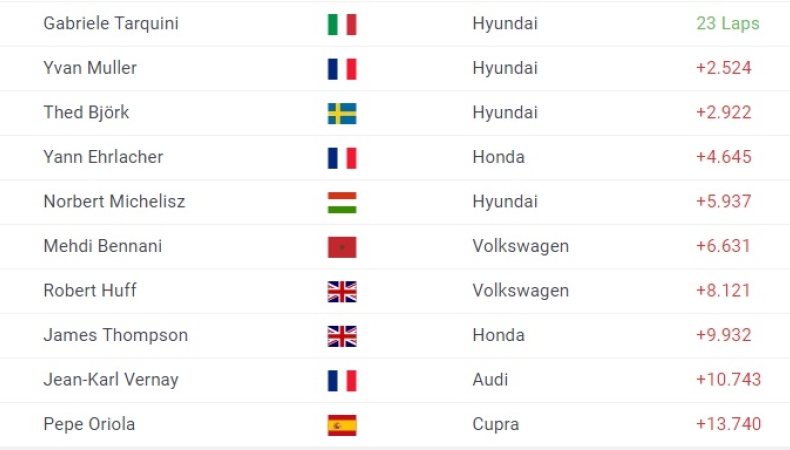Screen dimensions: 790x450
Task: Click the Spanish flag next to Pepe Oriola
Action: [342, 425]
